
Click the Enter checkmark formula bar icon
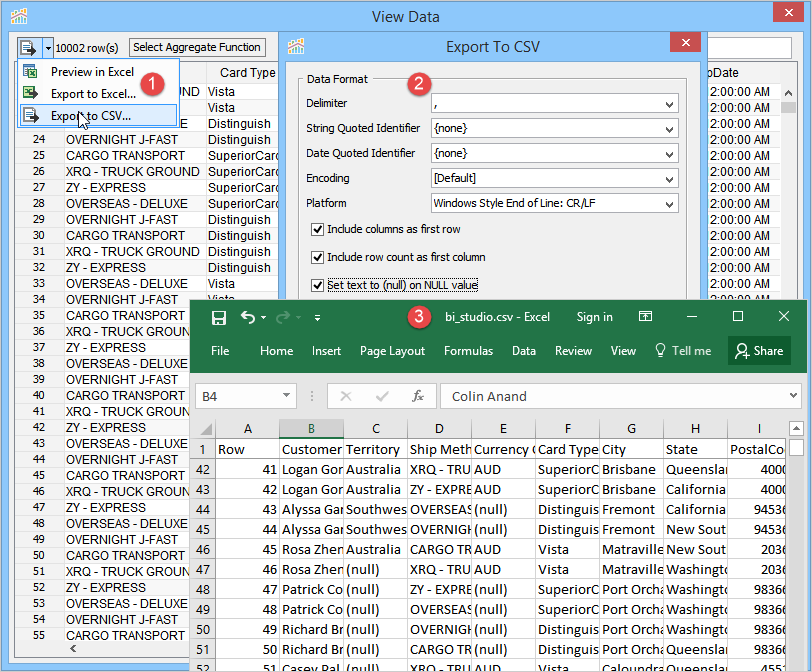click(x=382, y=397)
